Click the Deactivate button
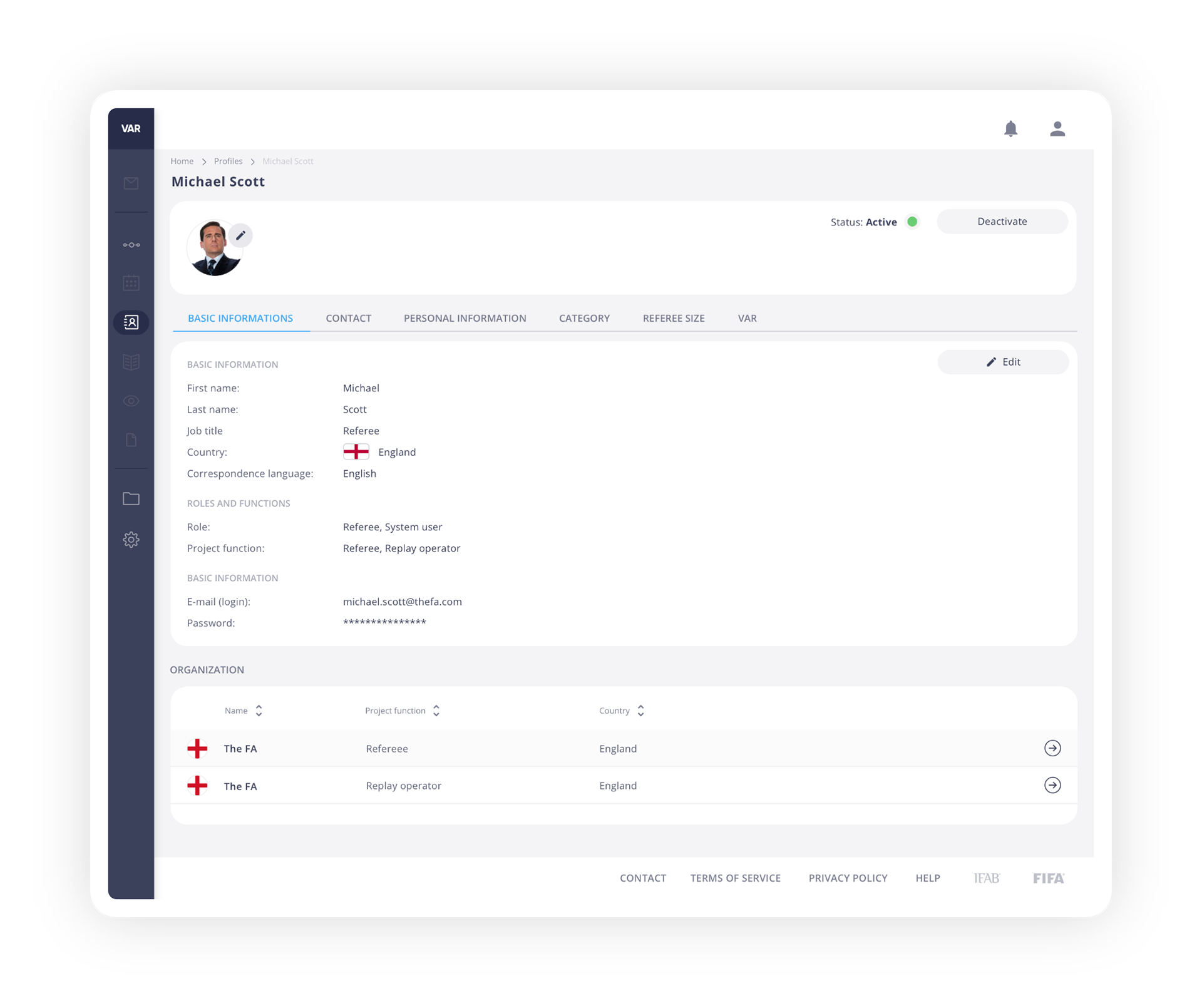Image resolution: width=1202 pixels, height=1008 pixels. (x=1002, y=222)
